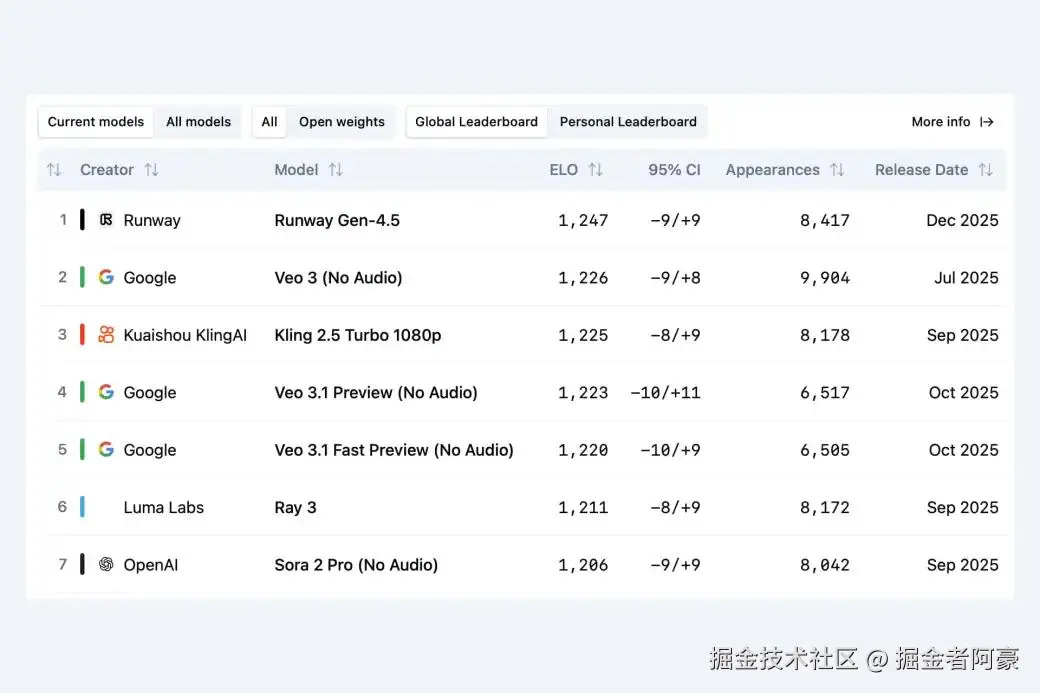Click the Model column header label
Screen dimensions: 1040x693
(296, 170)
